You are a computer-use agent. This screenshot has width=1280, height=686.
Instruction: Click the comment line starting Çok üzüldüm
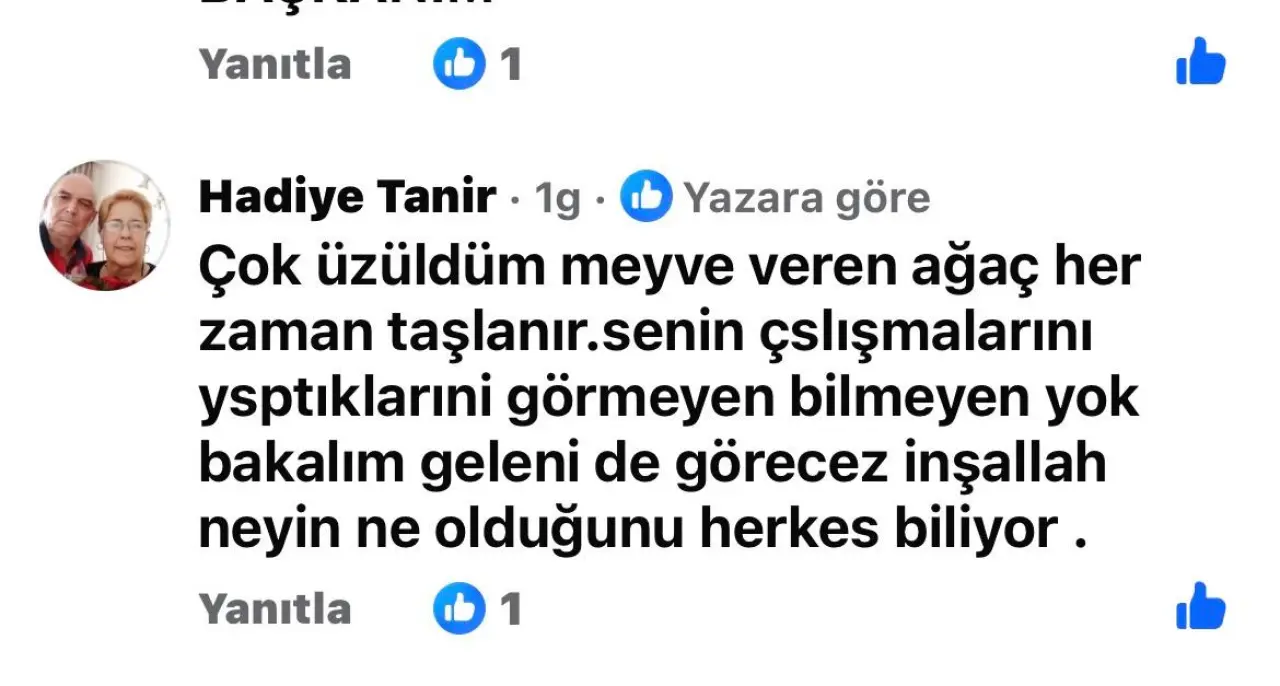(669, 269)
